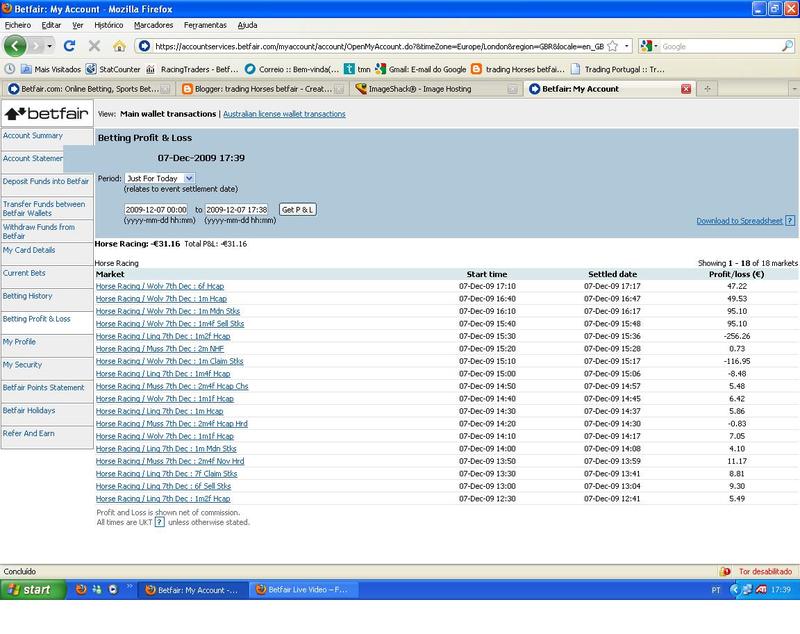Go back with the Firefox back arrow
Viewport: 800px width, 634px height.
click(x=15, y=46)
